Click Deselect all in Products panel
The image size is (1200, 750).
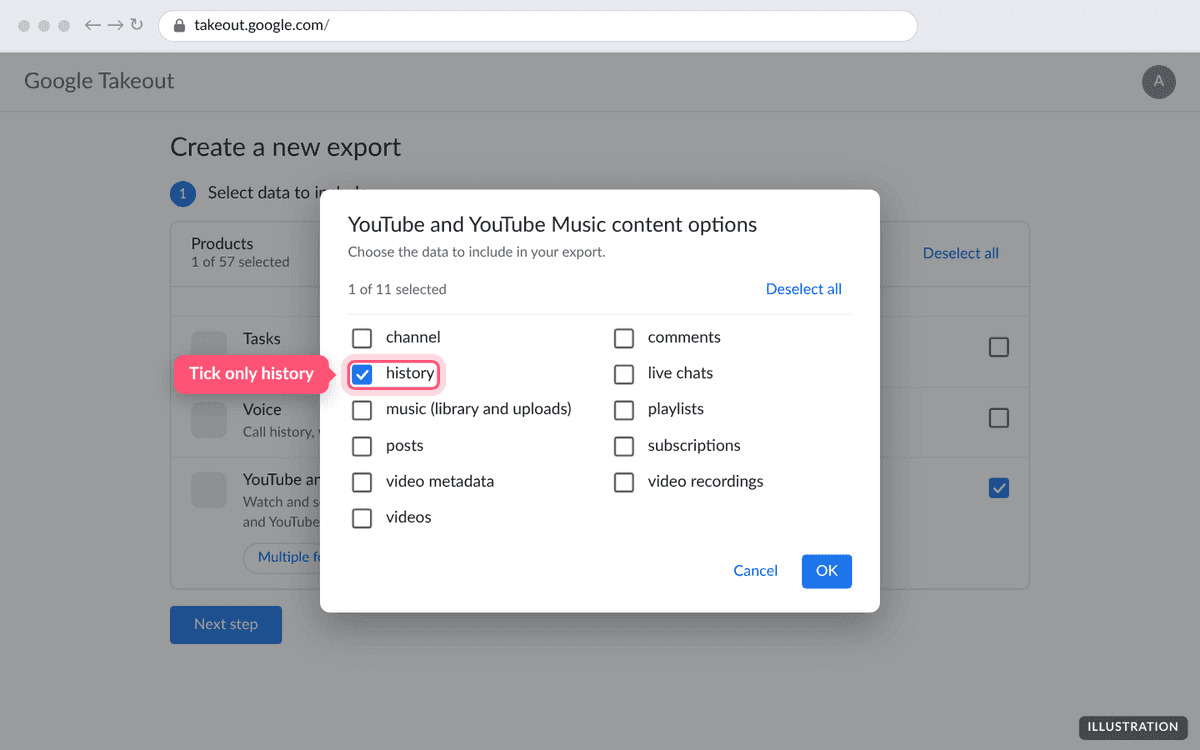click(961, 253)
